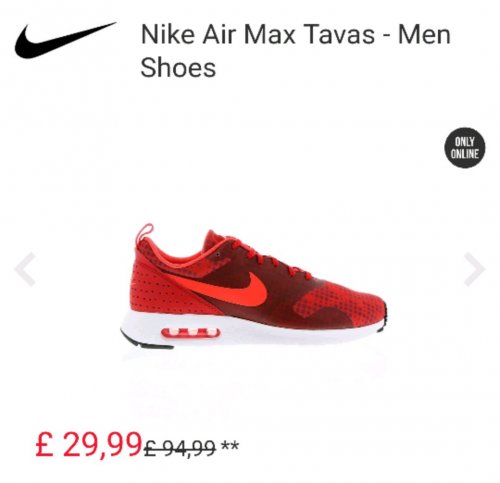The height and width of the screenshot is (483, 500).
Task: Click the double asterisk price footnote marker
Action: [x=230, y=446]
